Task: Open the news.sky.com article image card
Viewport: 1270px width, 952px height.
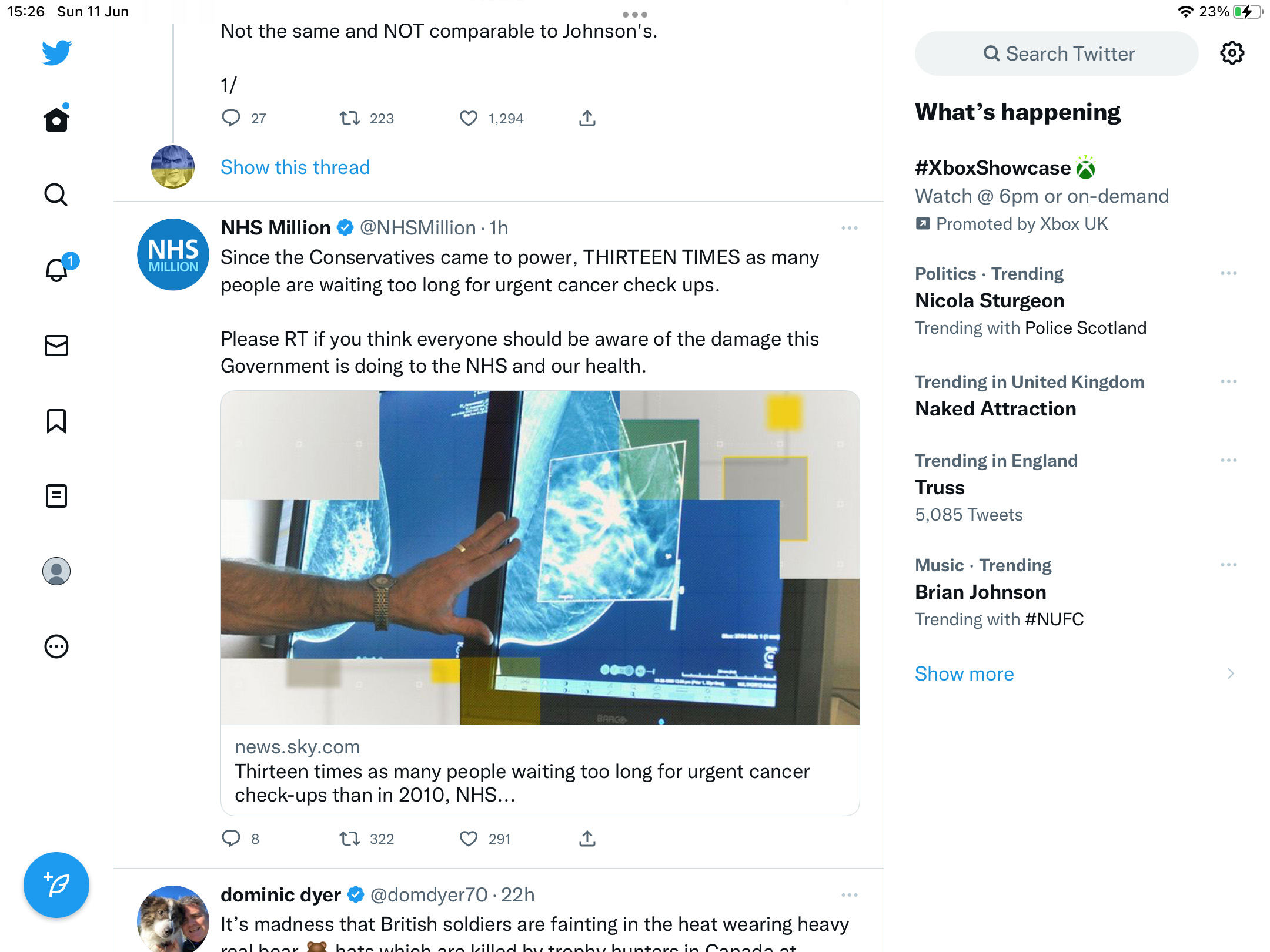Action: pos(540,557)
